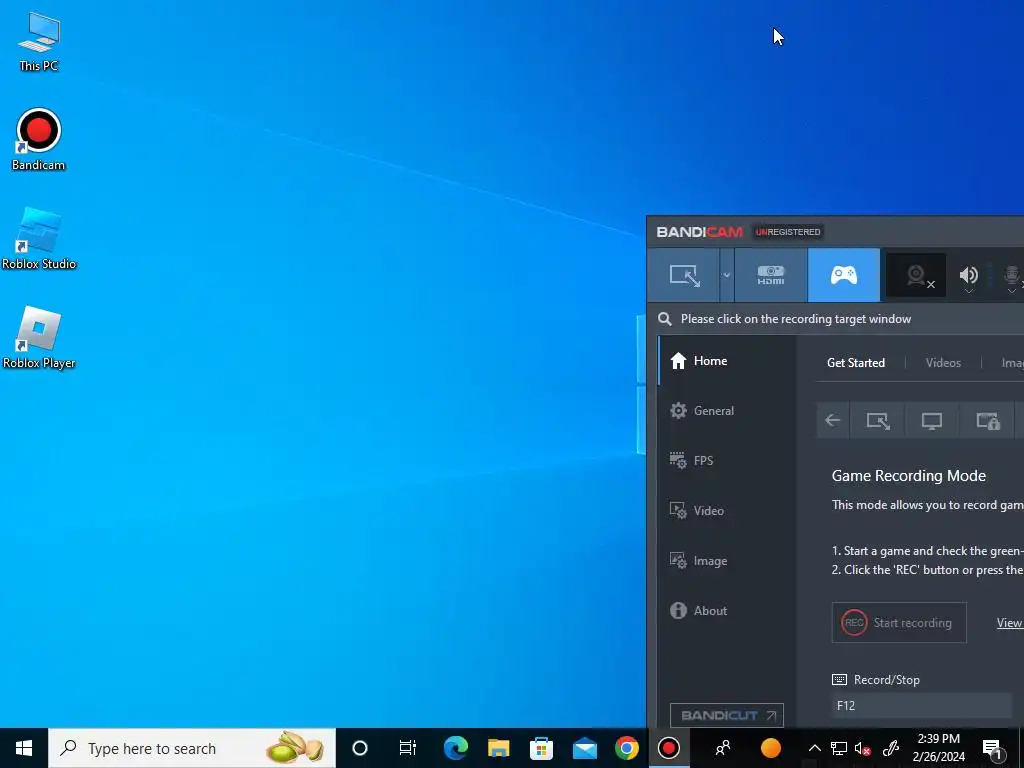Select the Roblox Studio desktop shortcut
This screenshot has width=1024, height=768.
[x=39, y=238]
